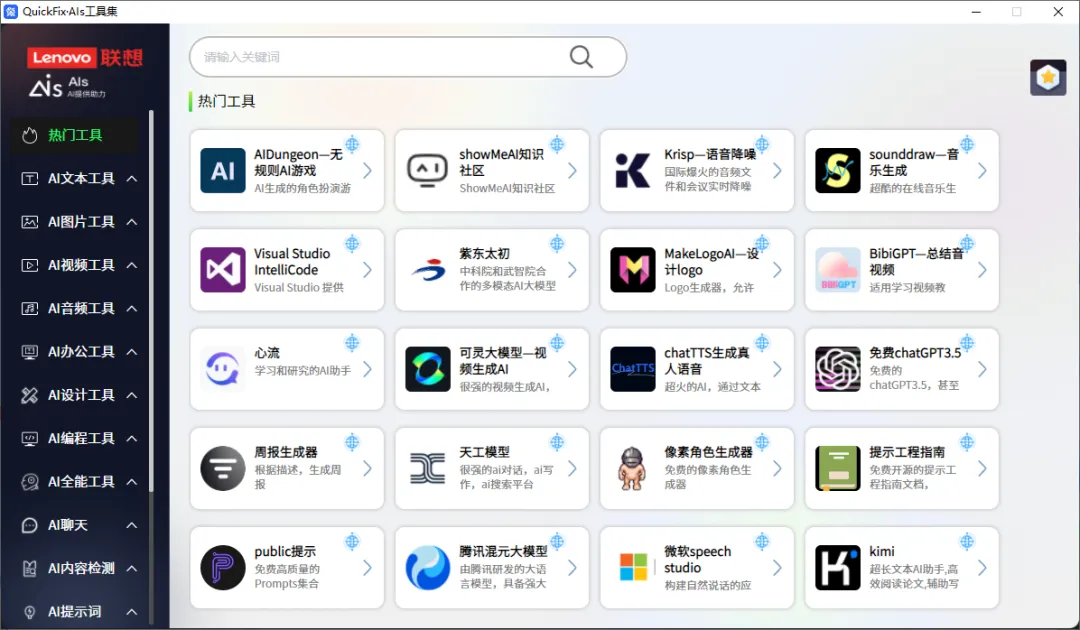Click the star favorites icon top right

[x=1048, y=77]
